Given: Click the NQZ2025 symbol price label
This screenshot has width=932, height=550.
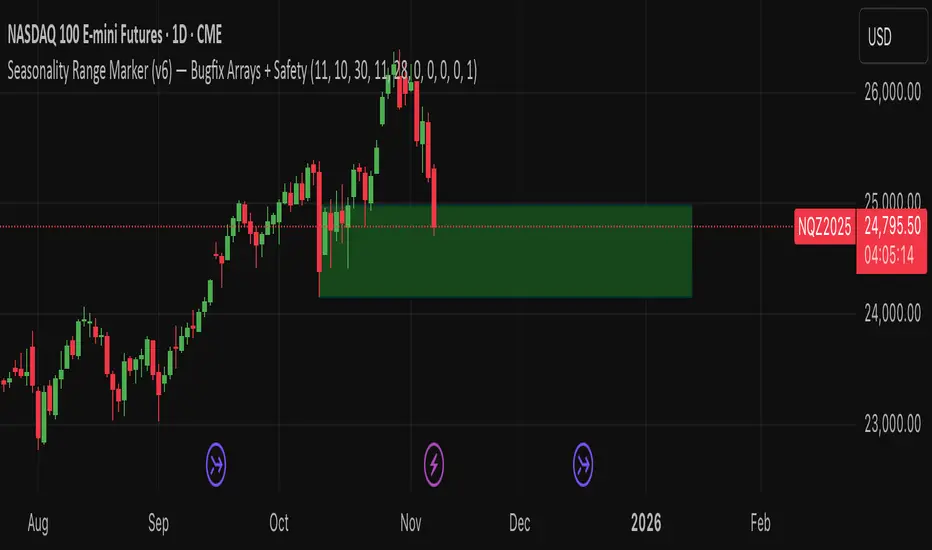Looking at the screenshot, I should 824,227.
